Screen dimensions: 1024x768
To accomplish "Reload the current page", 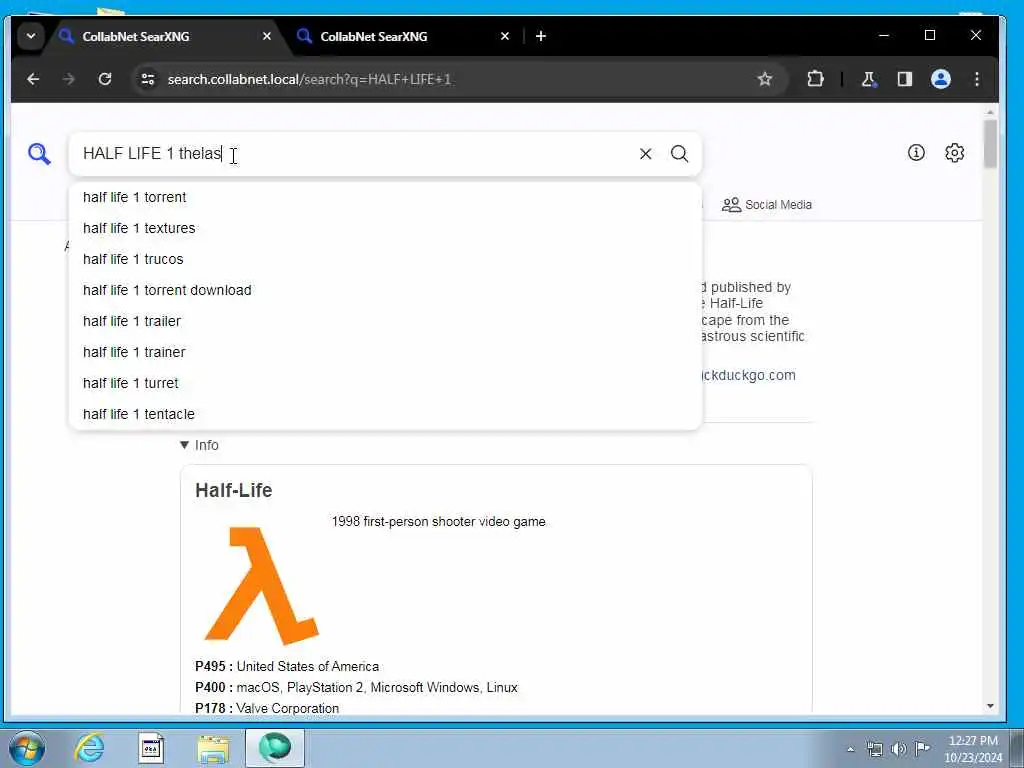I will (104, 79).
